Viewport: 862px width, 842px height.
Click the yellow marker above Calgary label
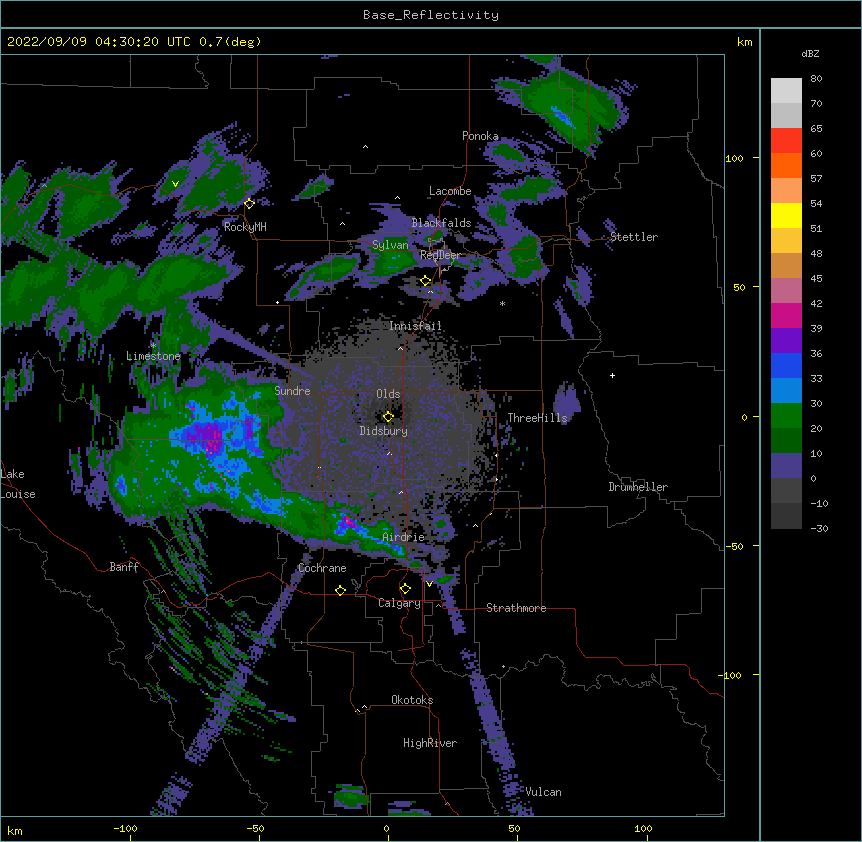click(405, 589)
